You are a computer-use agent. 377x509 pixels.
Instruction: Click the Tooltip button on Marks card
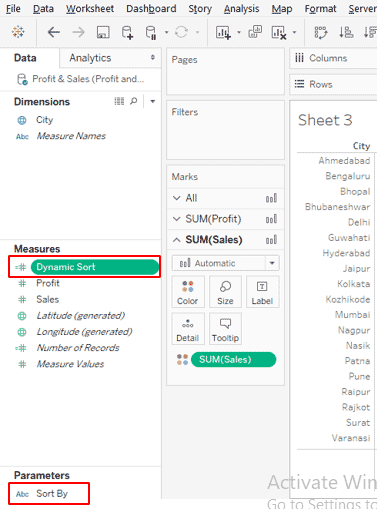tap(225, 329)
